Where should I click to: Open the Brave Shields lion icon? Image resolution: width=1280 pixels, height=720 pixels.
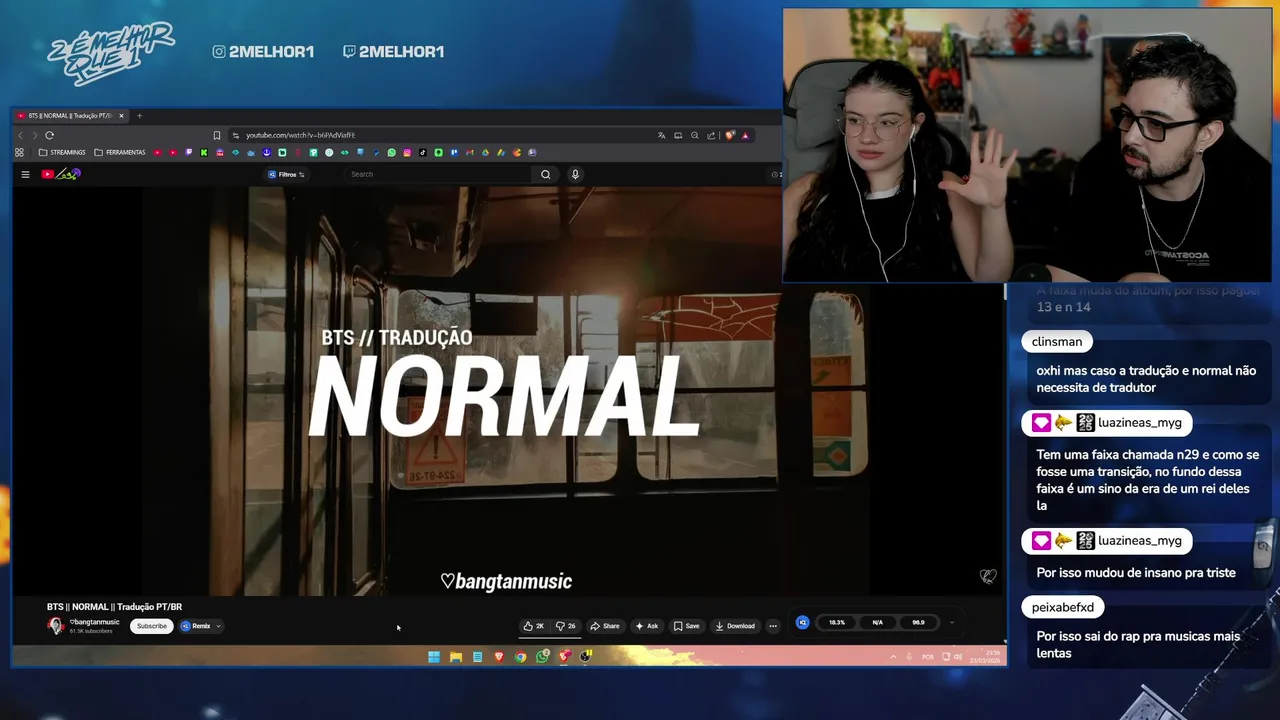[730, 135]
